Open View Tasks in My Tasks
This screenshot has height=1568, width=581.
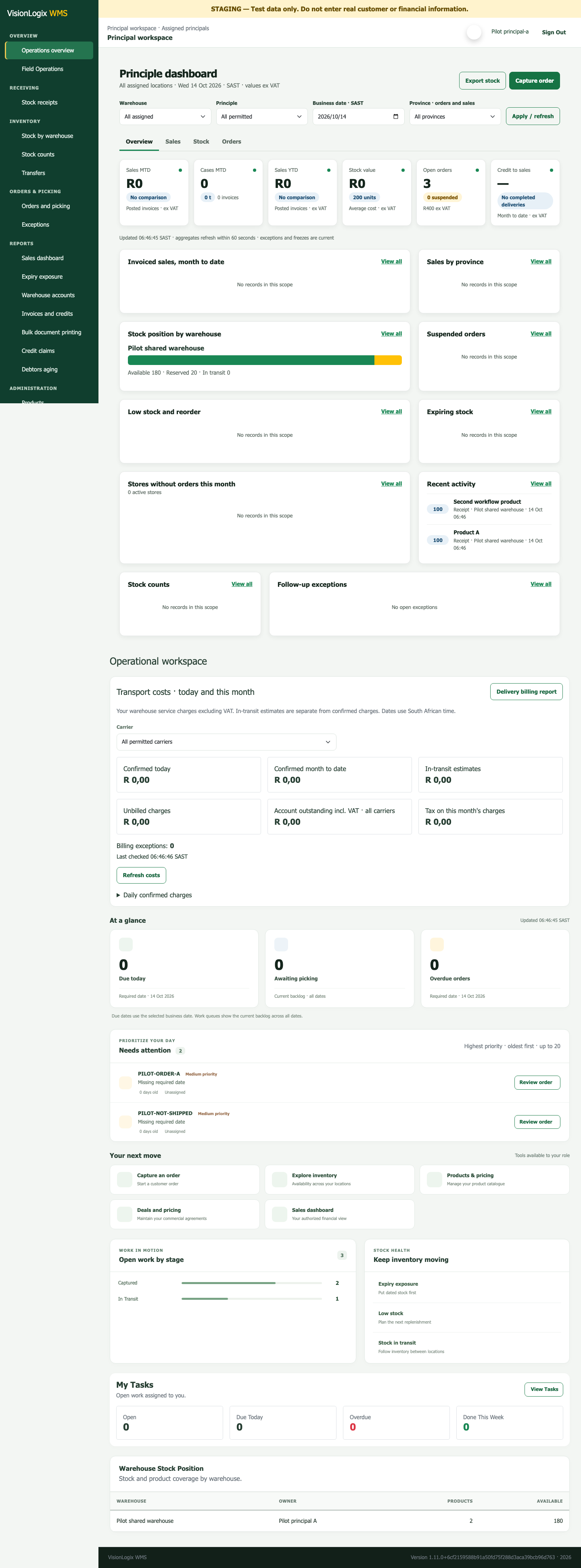pos(544,1389)
